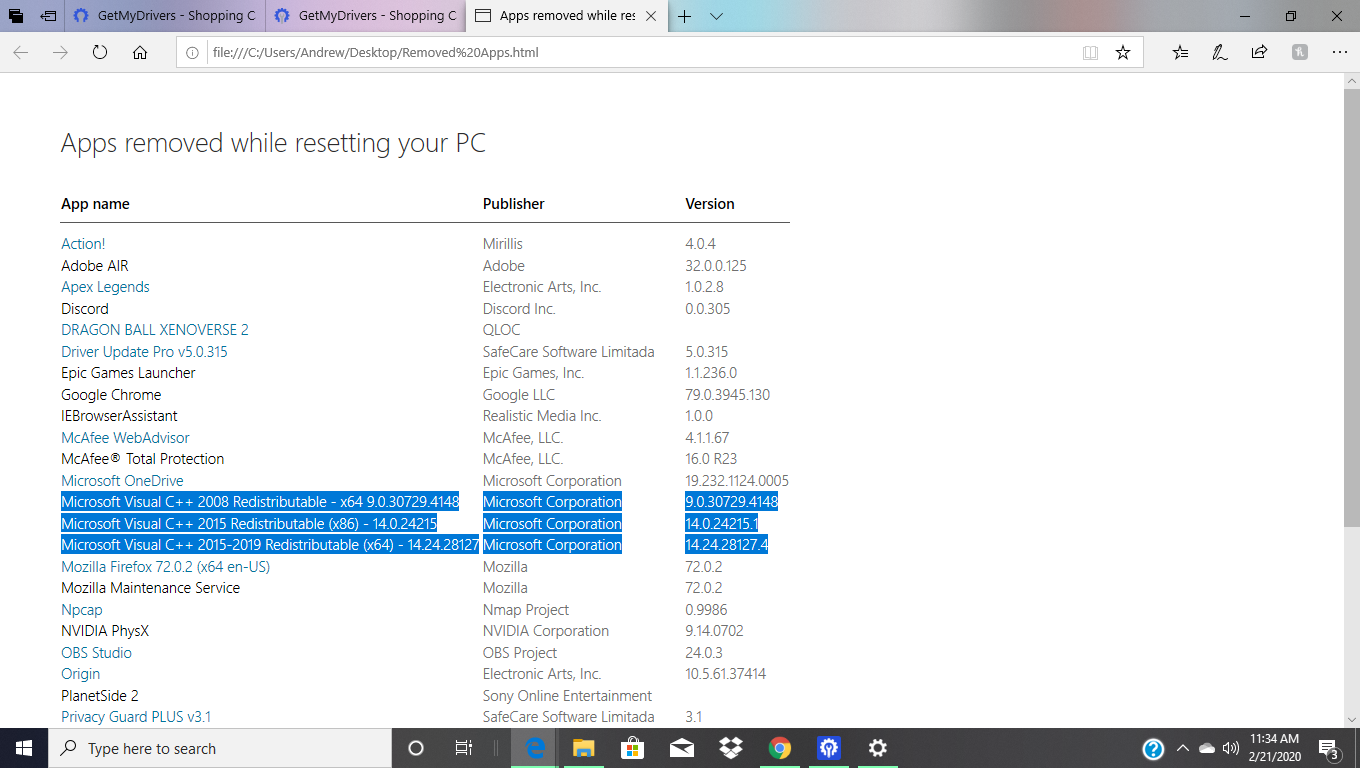Show tab previews chevron
The image size is (1360, 768).
[717, 16]
